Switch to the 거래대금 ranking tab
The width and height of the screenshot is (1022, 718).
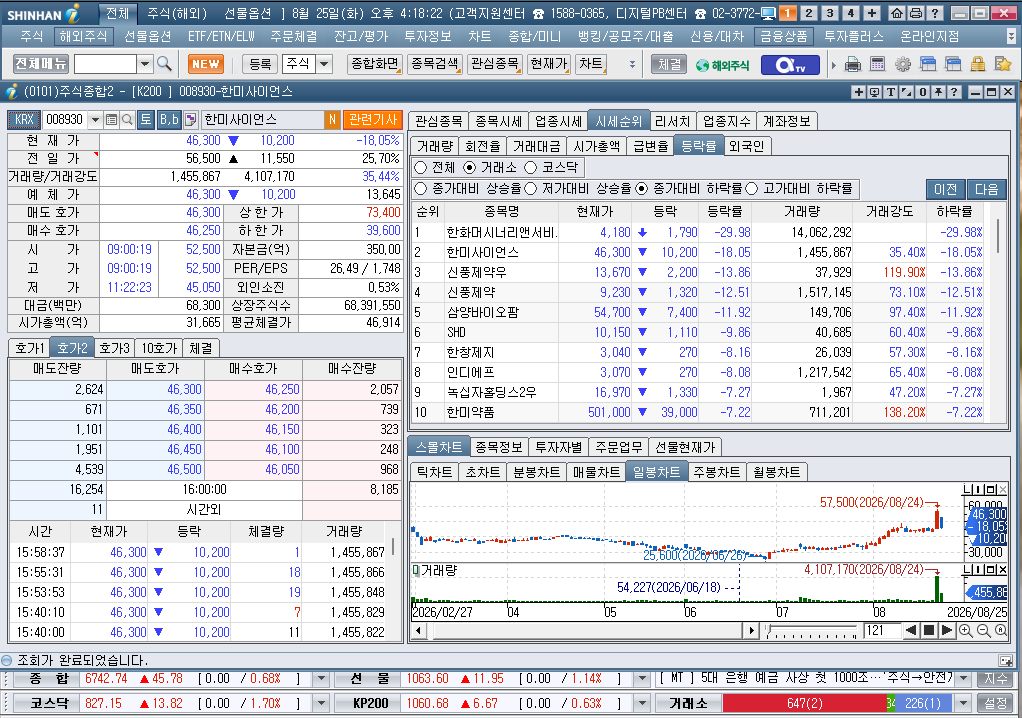[536, 146]
